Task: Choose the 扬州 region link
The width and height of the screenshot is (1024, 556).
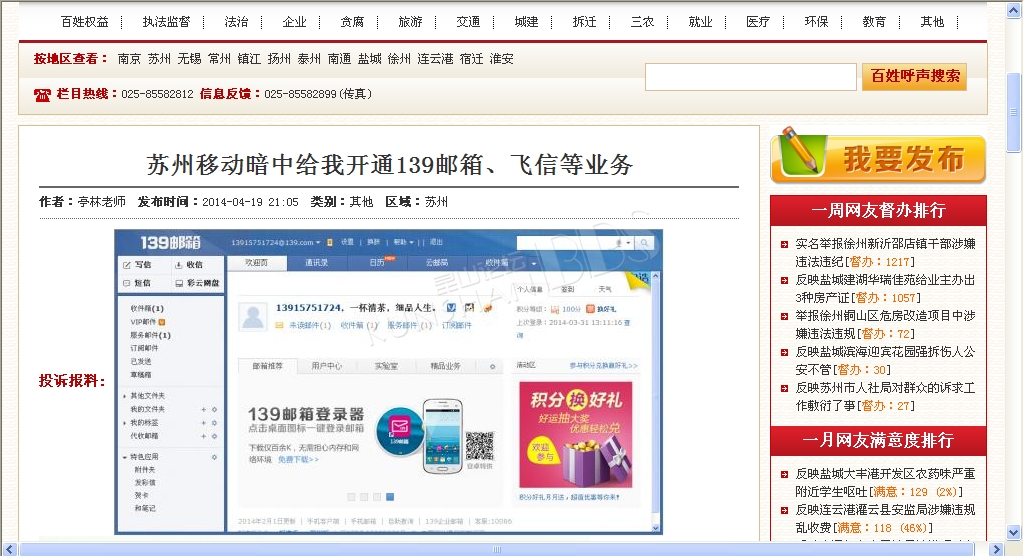Action: [280, 59]
